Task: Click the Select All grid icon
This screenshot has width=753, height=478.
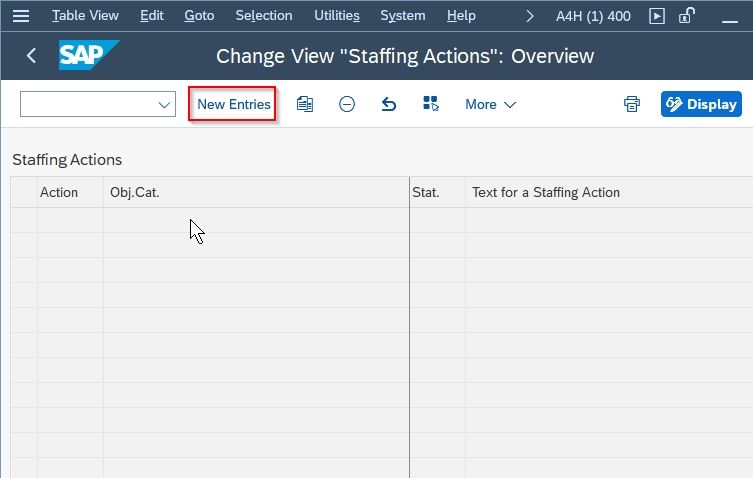Action: pos(431,104)
